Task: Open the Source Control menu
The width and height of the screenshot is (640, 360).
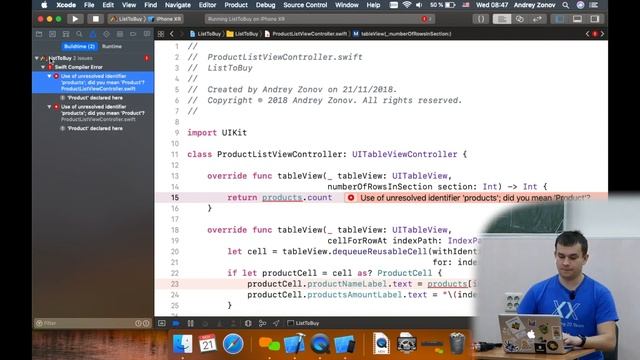Action: click(305, 5)
